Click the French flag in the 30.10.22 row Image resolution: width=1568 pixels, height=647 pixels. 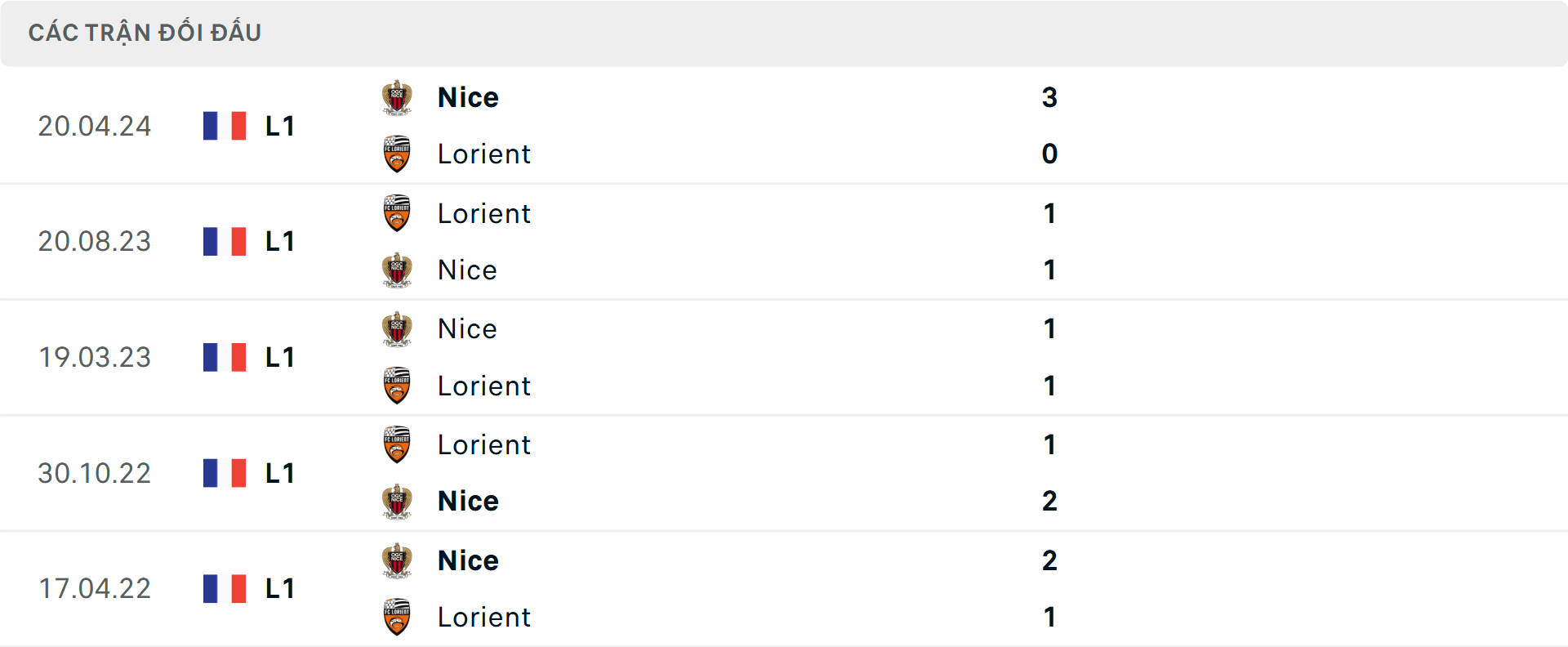224,472
